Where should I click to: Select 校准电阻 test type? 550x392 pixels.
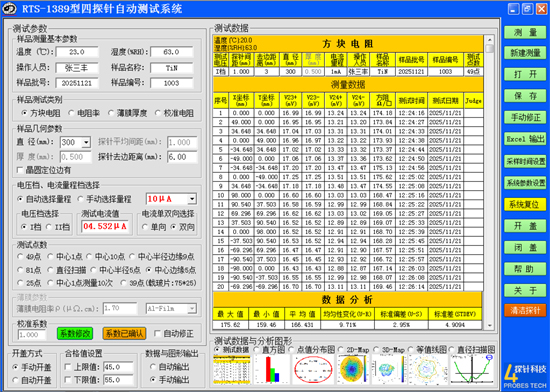174,113
